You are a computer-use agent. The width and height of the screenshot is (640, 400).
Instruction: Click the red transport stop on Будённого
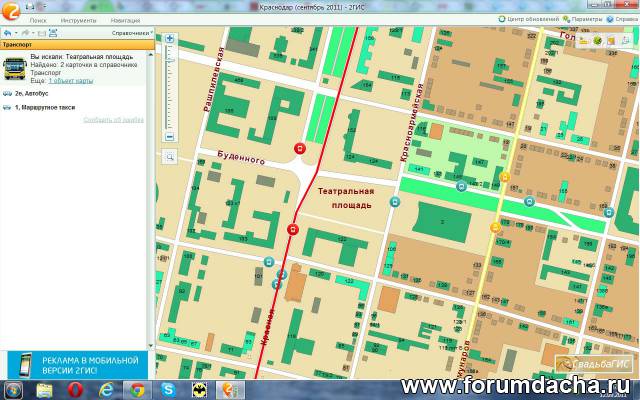(298, 148)
